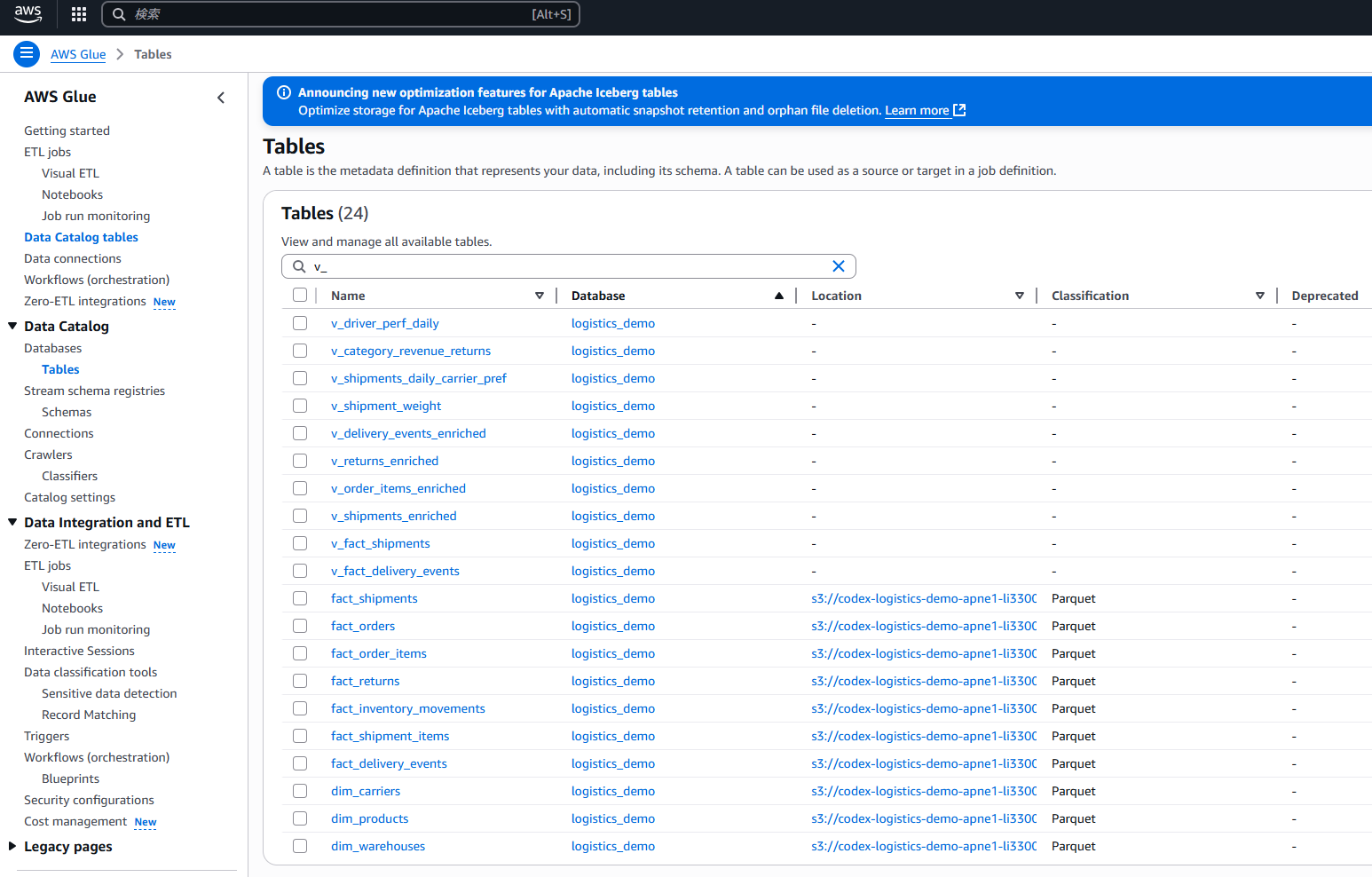Open the v_returns_enriched table link
The image size is (1372, 877).
[384, 461]
